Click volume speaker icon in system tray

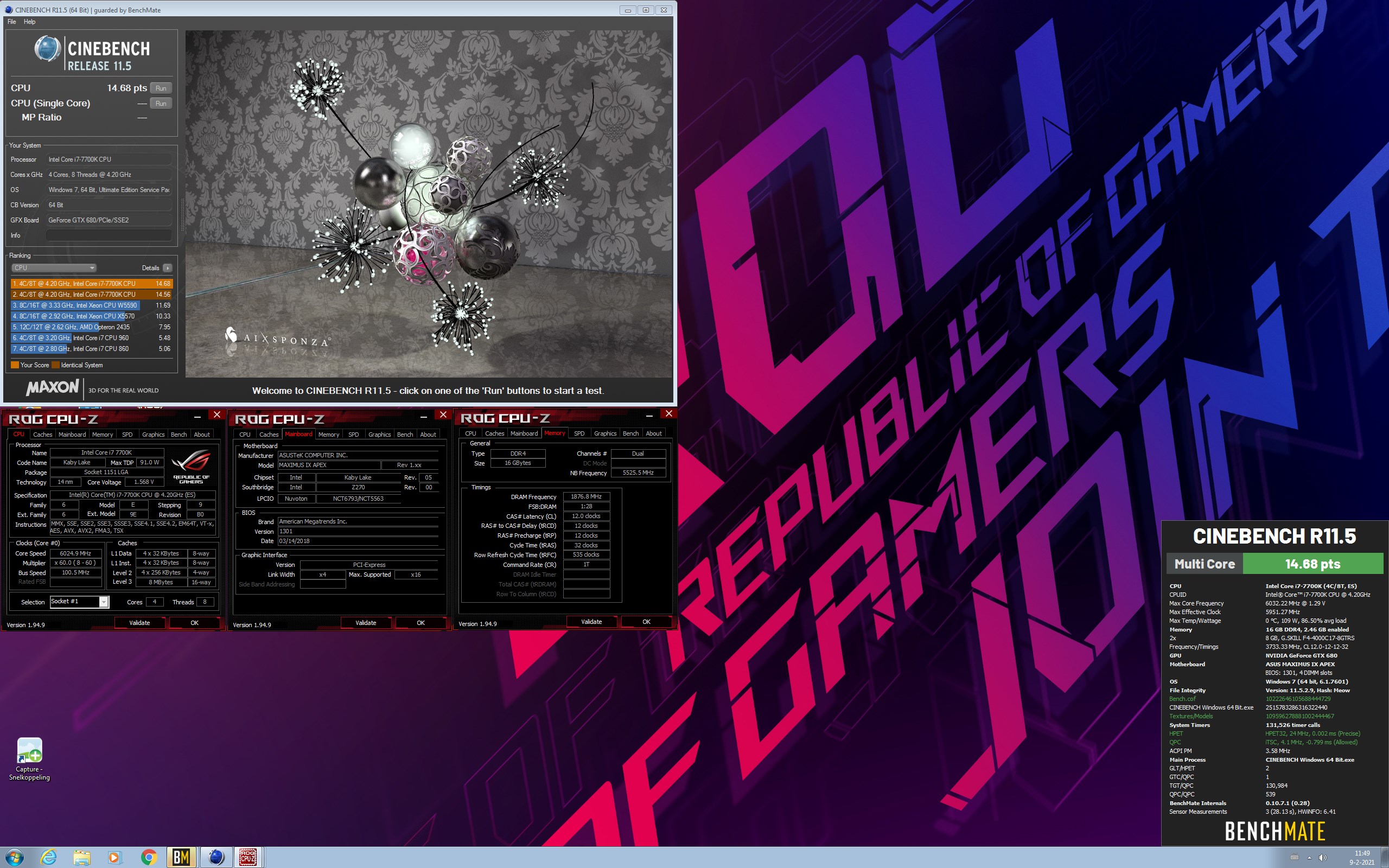coord(1322,858)
